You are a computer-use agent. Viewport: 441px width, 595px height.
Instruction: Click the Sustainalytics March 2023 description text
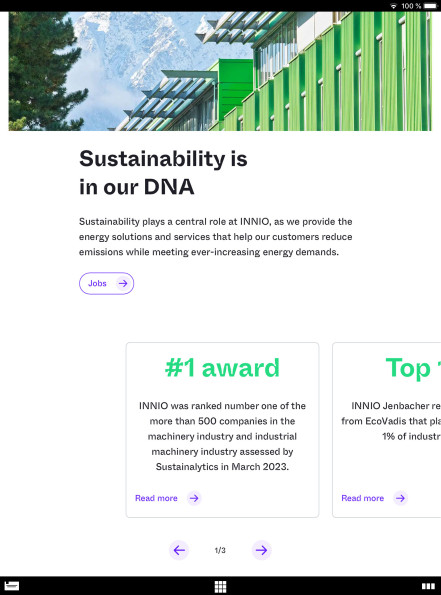[x=222, y=436]
